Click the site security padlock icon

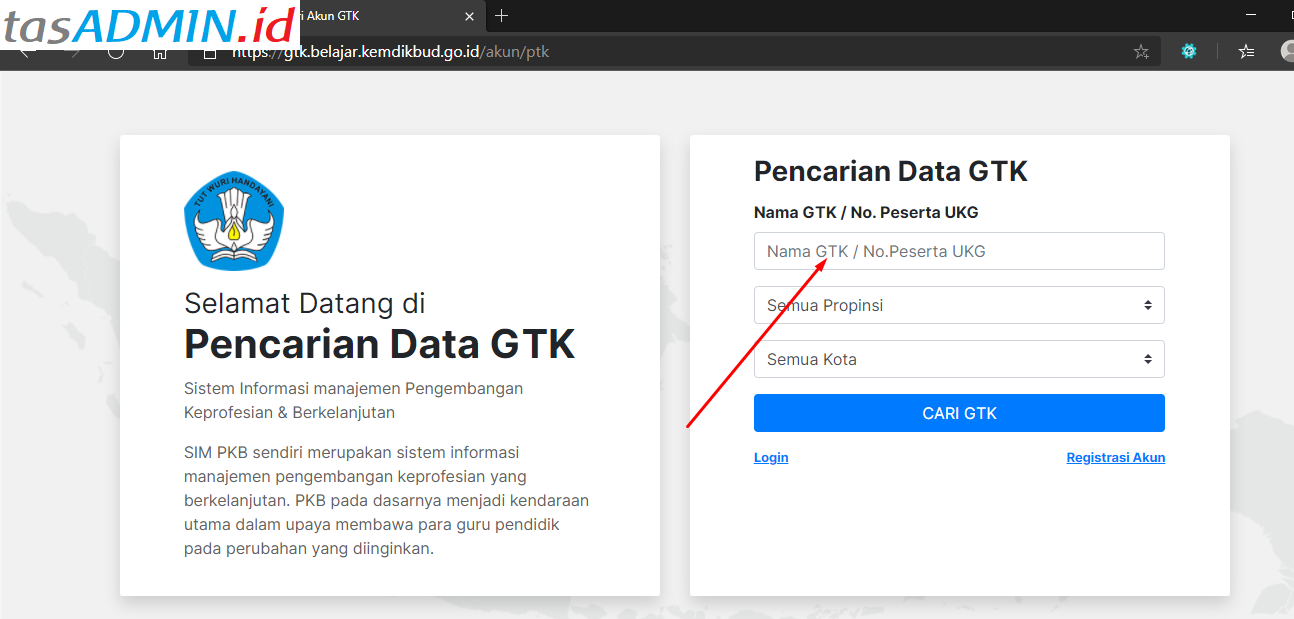click(208, 51)
